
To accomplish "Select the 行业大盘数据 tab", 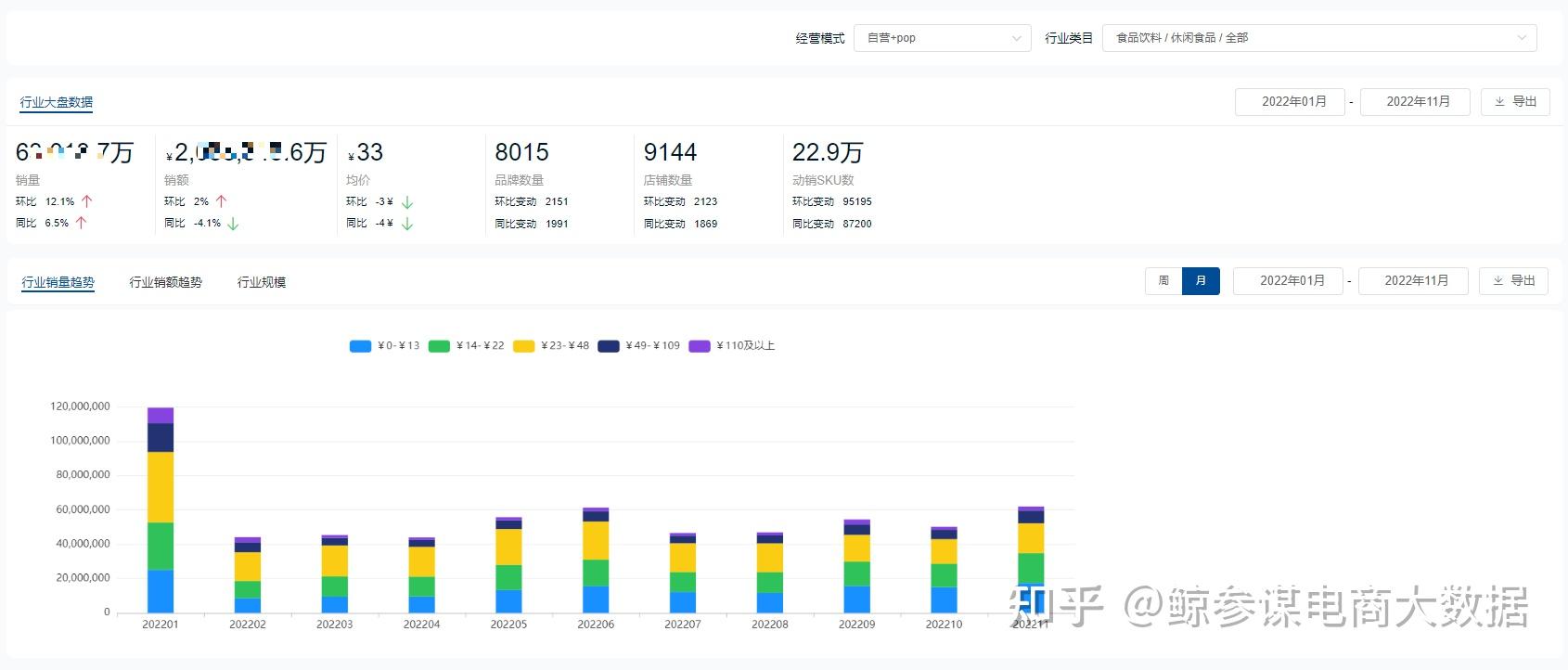I will (x=57, y=102).
